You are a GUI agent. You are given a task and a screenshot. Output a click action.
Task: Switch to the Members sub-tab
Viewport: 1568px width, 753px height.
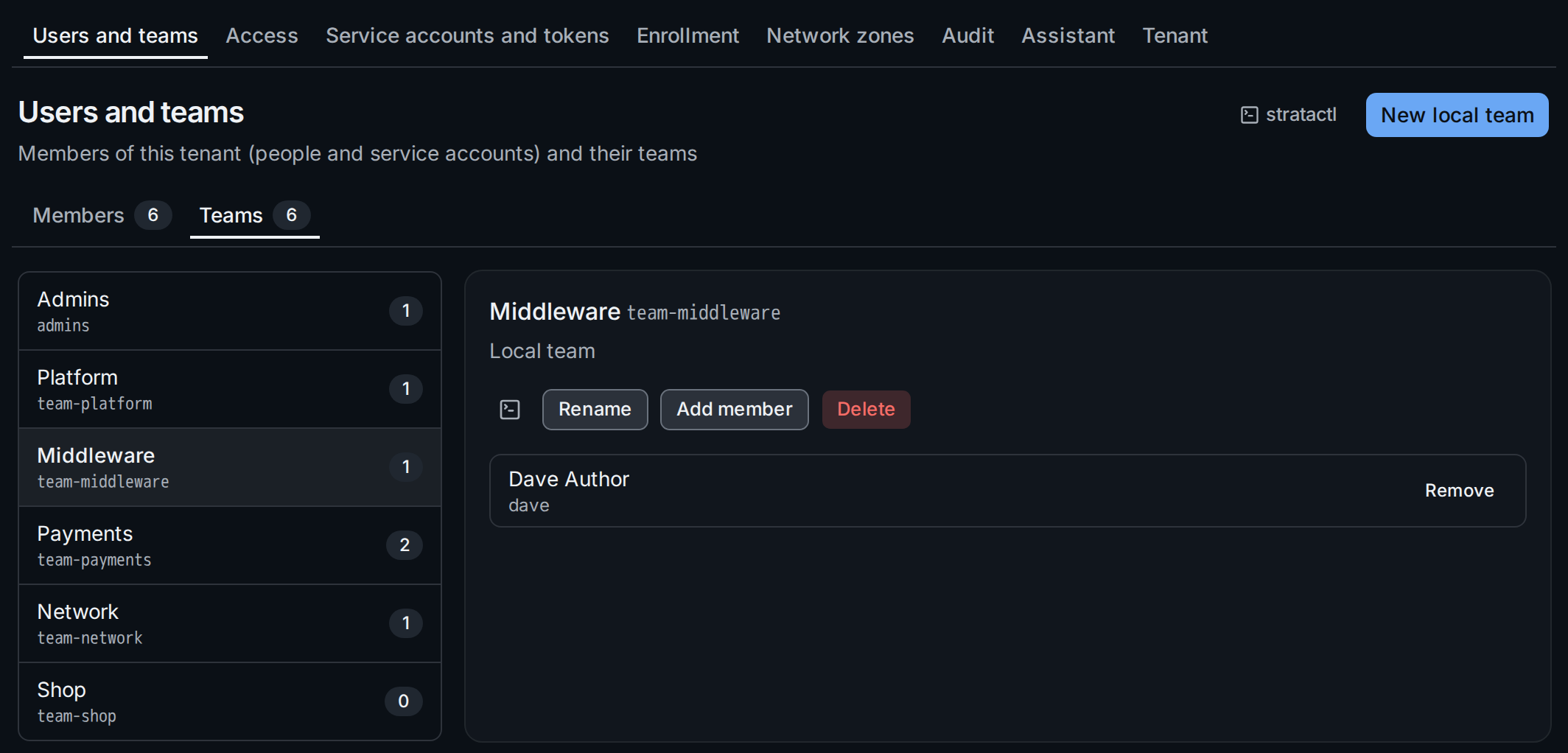coord(102,215)
